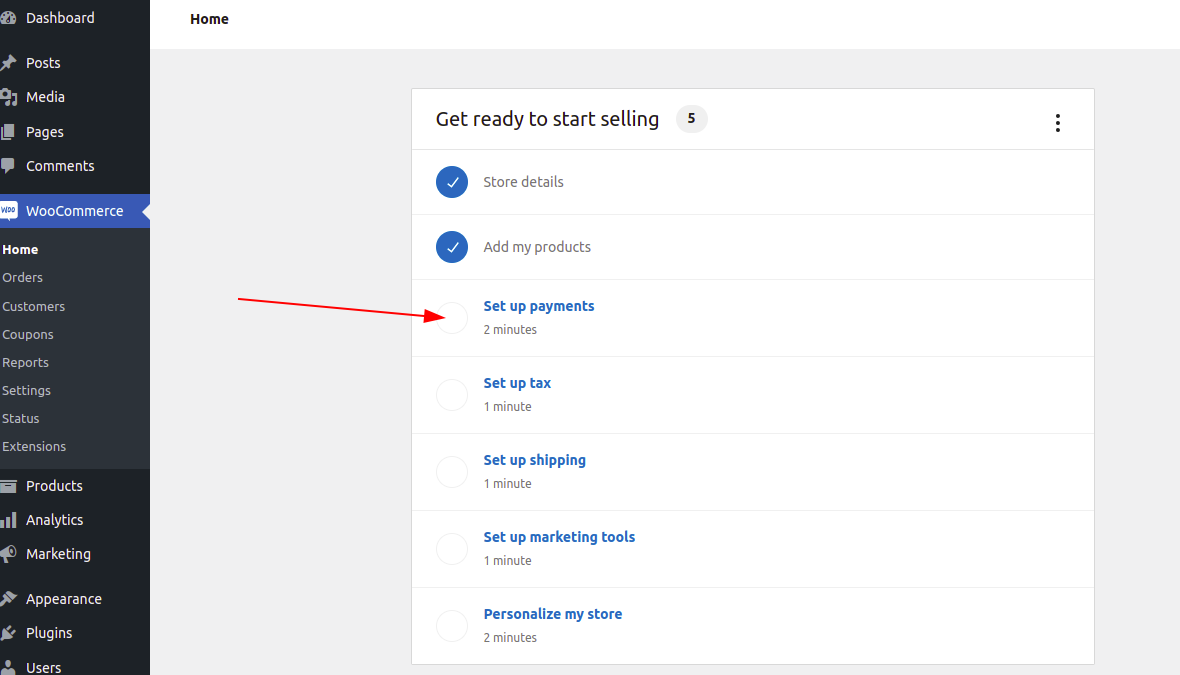1180x675 pixels.
Task: Click '1 minute' under Set up marketing tools
Action: coord(507,561)
